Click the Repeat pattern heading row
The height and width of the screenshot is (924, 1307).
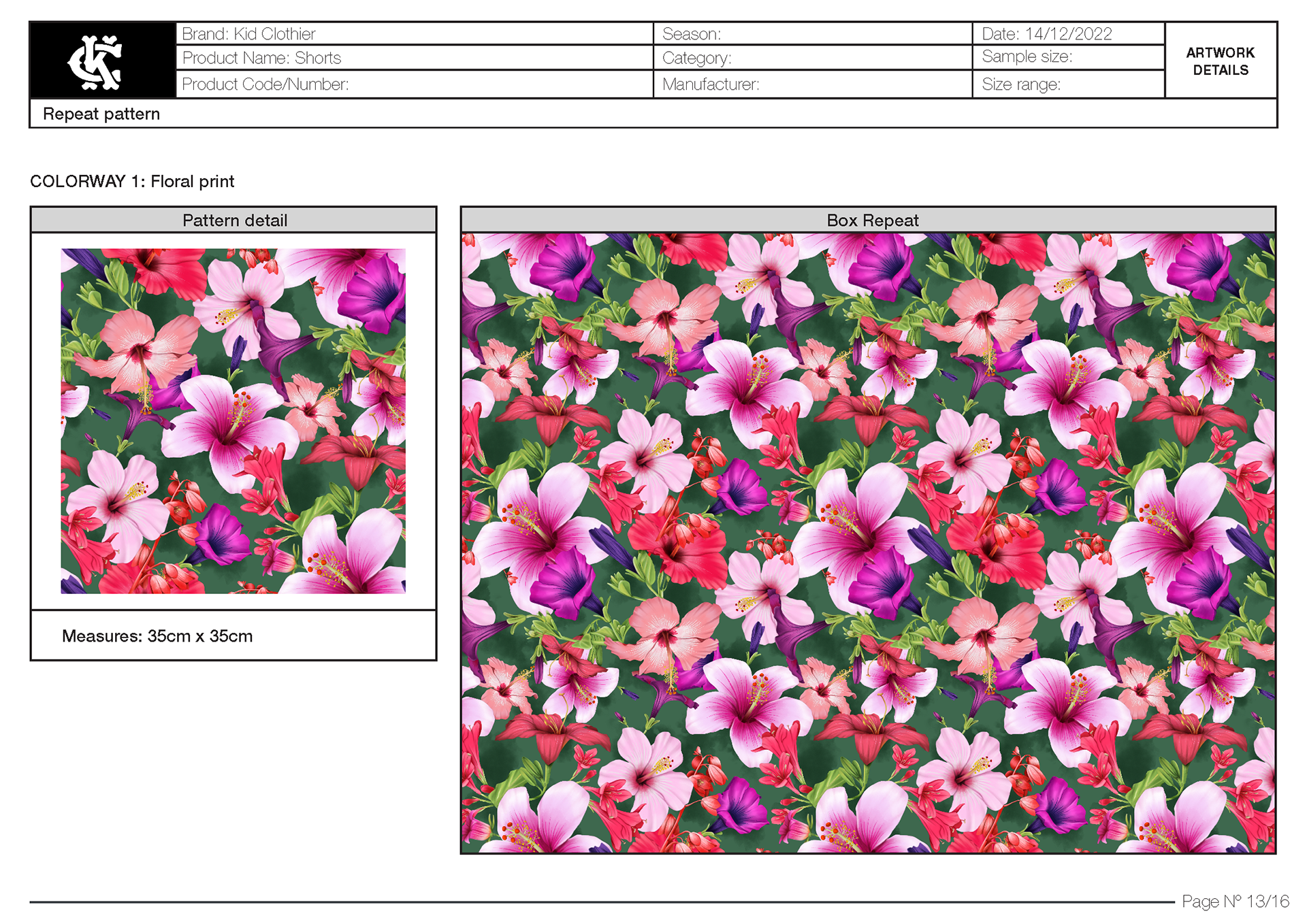pos(101,114)
